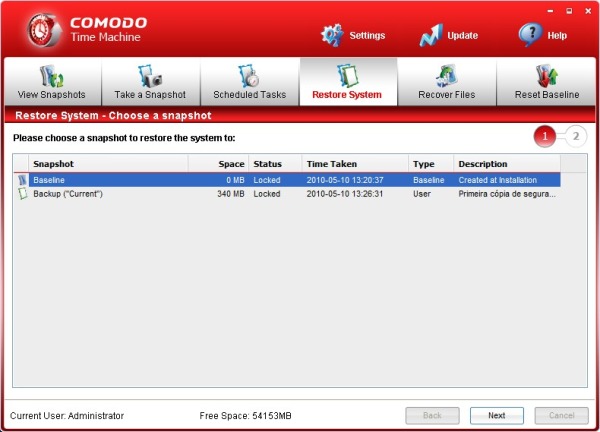This screenshot has height=432, width=600.
Task: Click the View Snapshots icon
Action: (52, 76)
